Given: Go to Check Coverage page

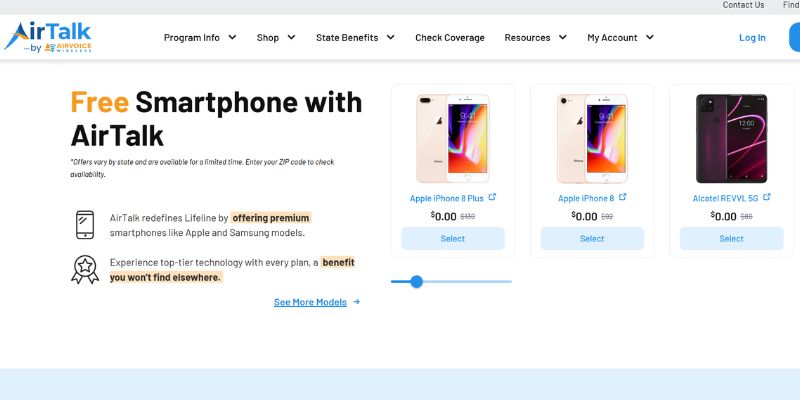Looking at the screenshot, I should pyautogui.click(x=450, y=38).
